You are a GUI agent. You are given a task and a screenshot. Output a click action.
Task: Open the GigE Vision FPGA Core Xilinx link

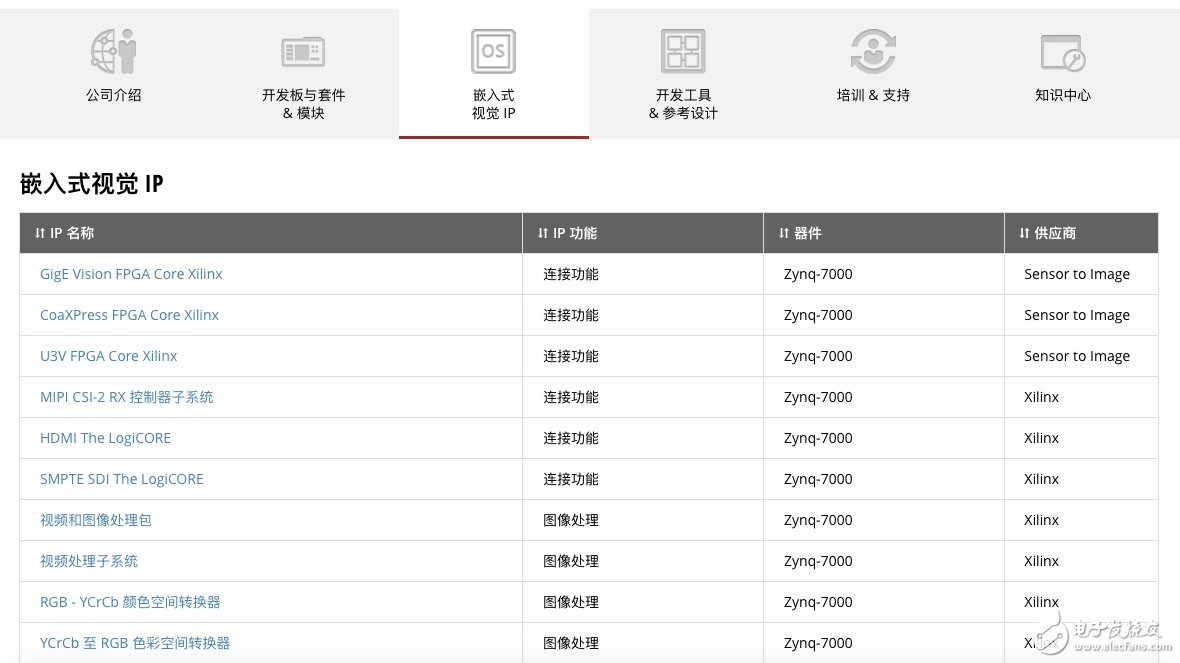[131, 274]
